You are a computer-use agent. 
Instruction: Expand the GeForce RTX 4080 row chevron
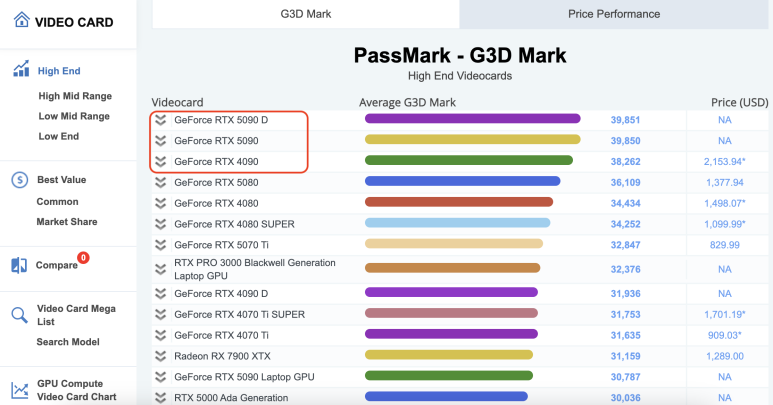point(160,203)
